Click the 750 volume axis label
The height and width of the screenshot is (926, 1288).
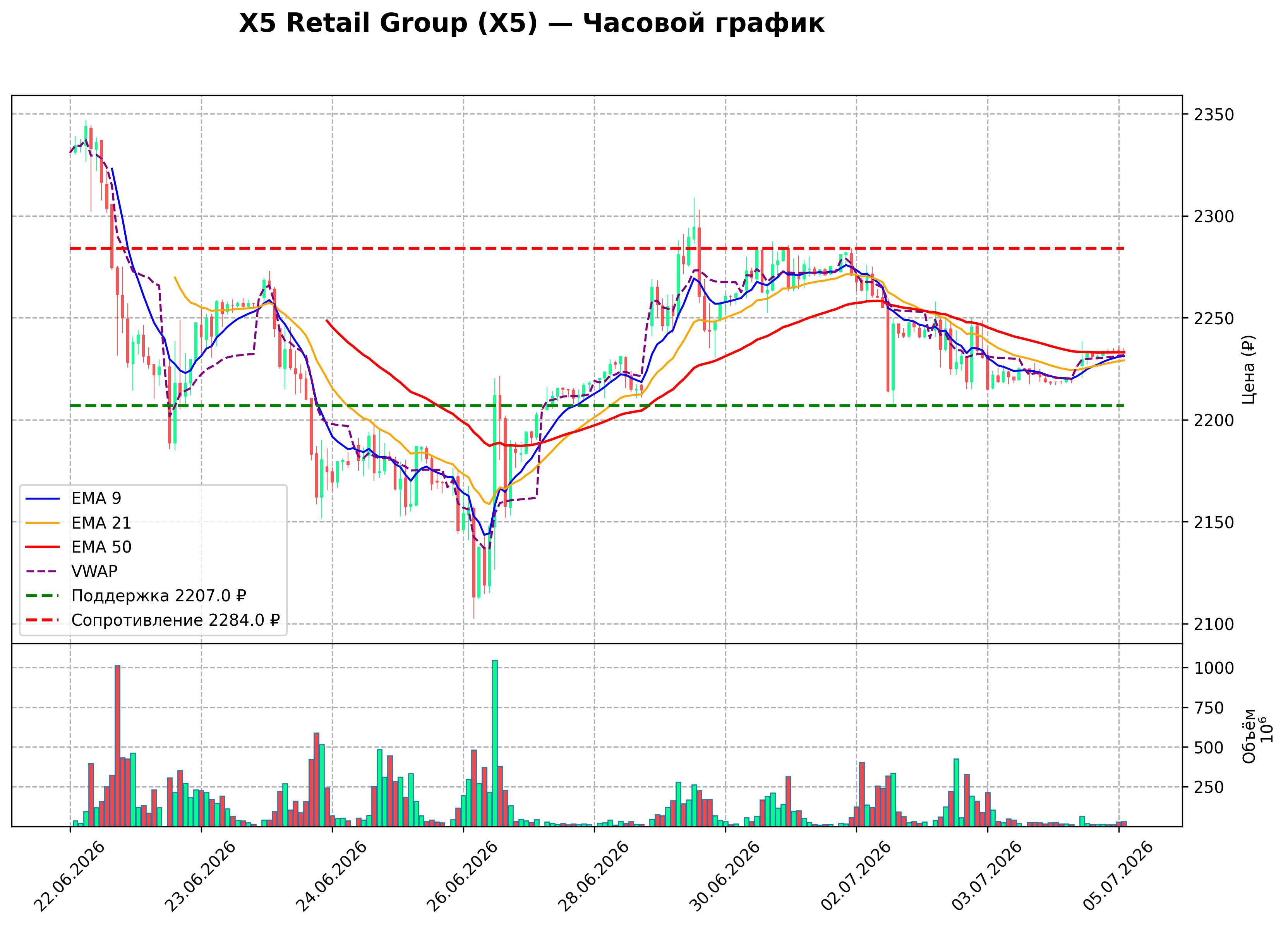(x=1209, y=708)
